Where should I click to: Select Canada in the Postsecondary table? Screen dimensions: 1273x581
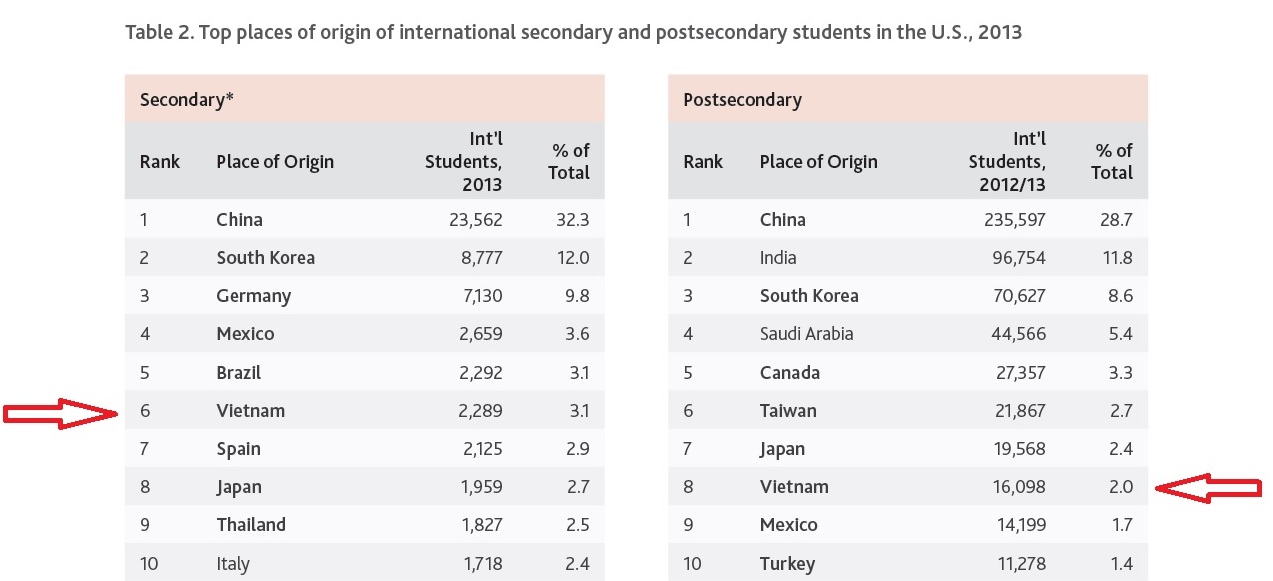pyautogui.click(x=790, y=372)
